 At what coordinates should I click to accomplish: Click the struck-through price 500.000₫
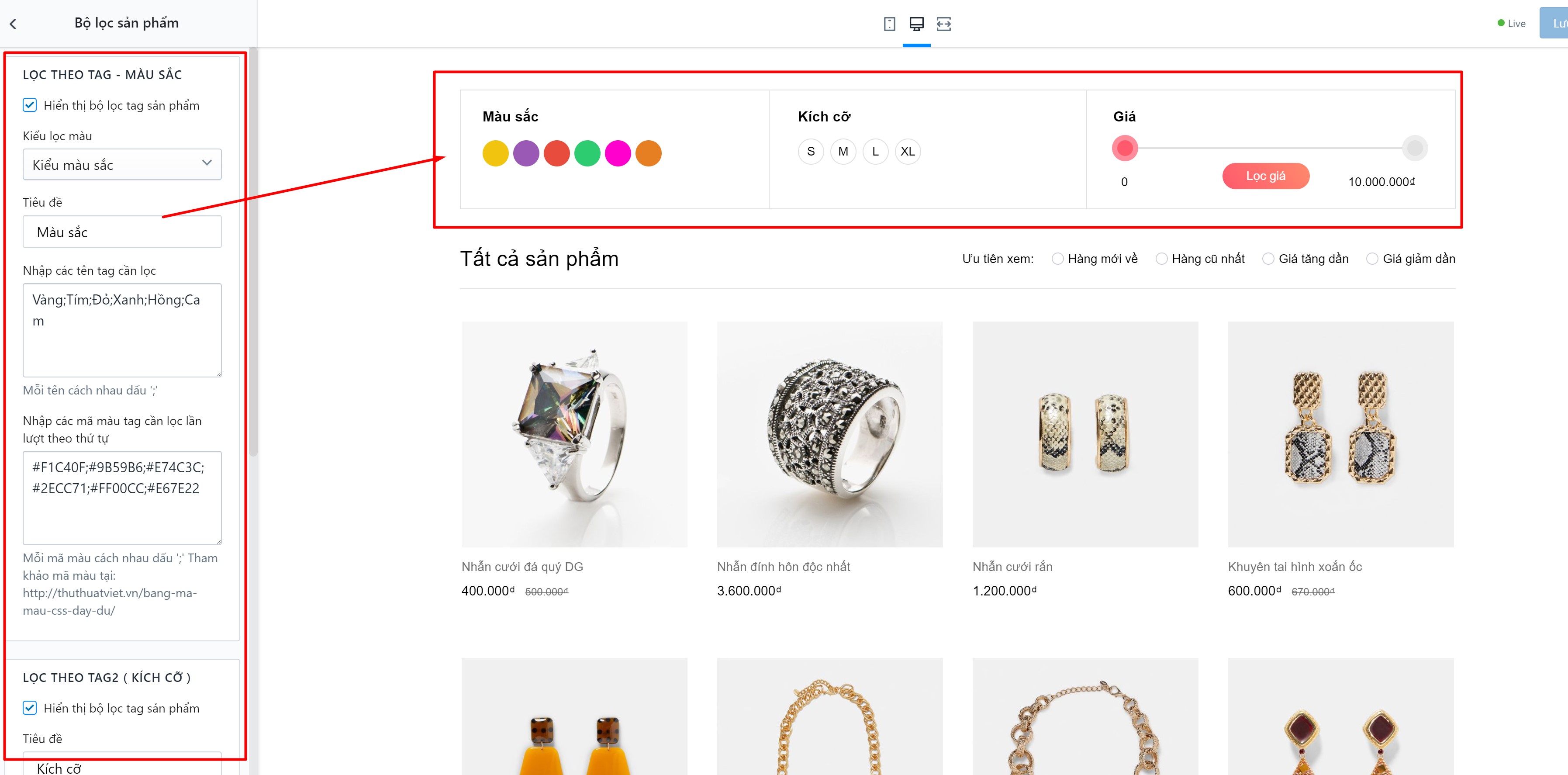click(x=546, y=592)
